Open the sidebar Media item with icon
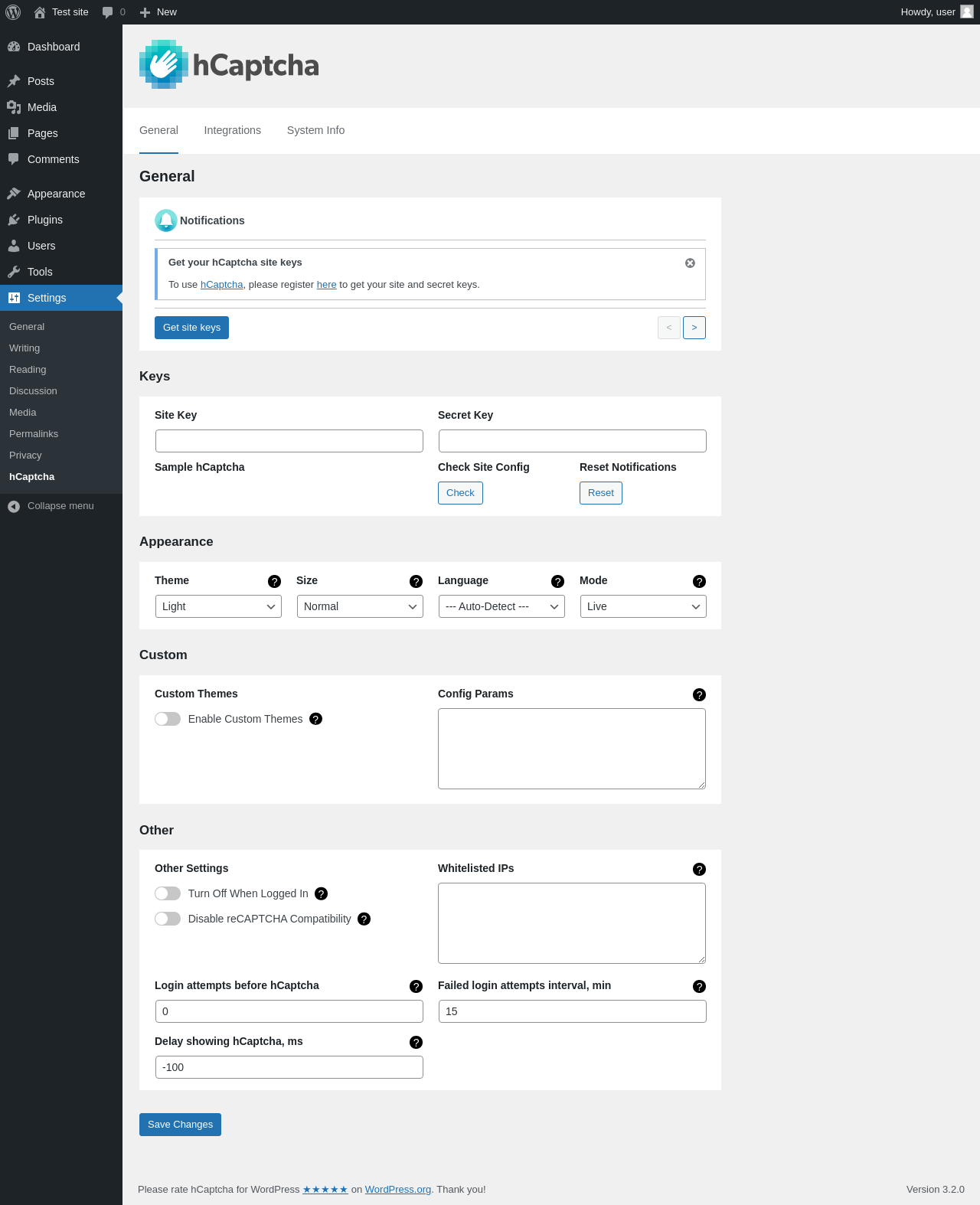Viewport: 980px width, 1205px height. click(61, 107)
